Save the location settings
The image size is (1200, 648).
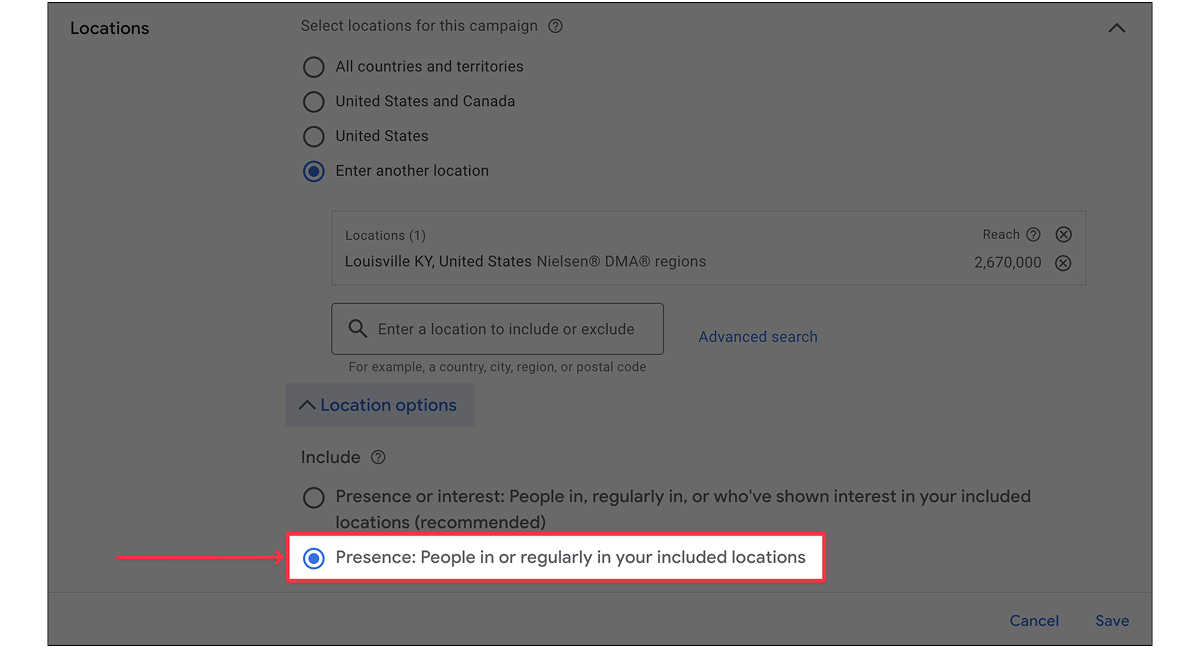point(1112,621)
